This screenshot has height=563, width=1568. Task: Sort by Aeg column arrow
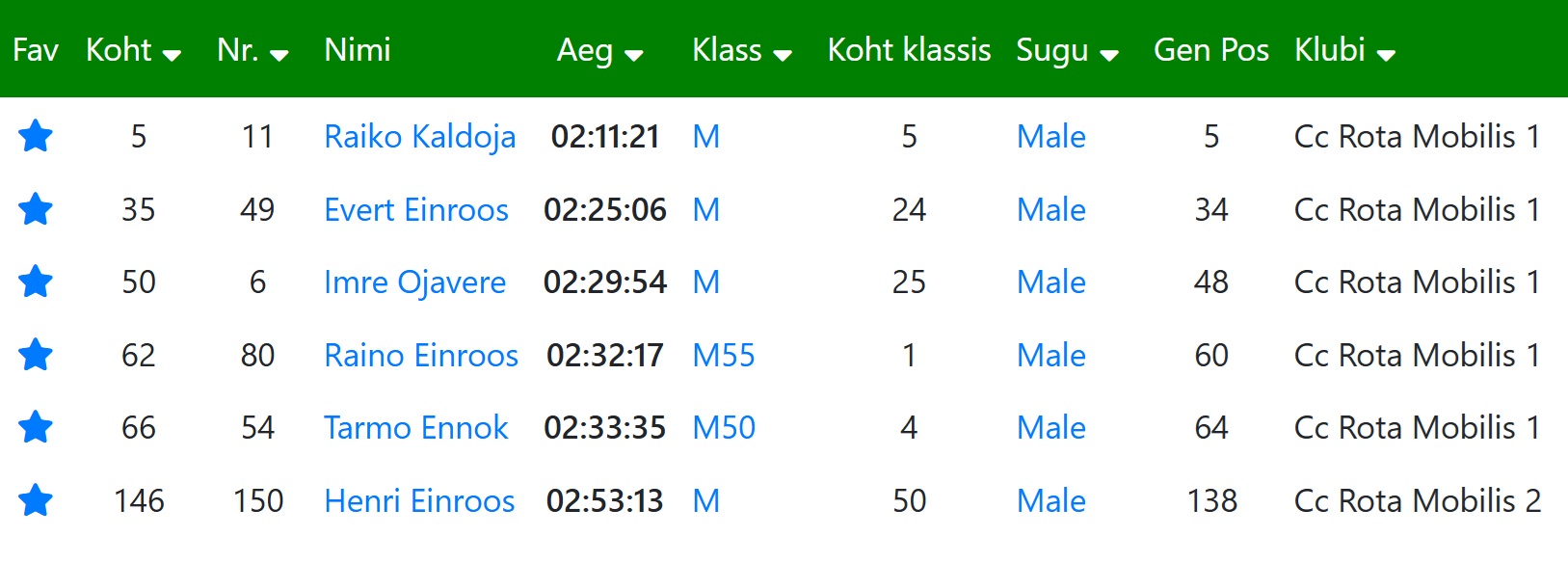pos(633,55)
